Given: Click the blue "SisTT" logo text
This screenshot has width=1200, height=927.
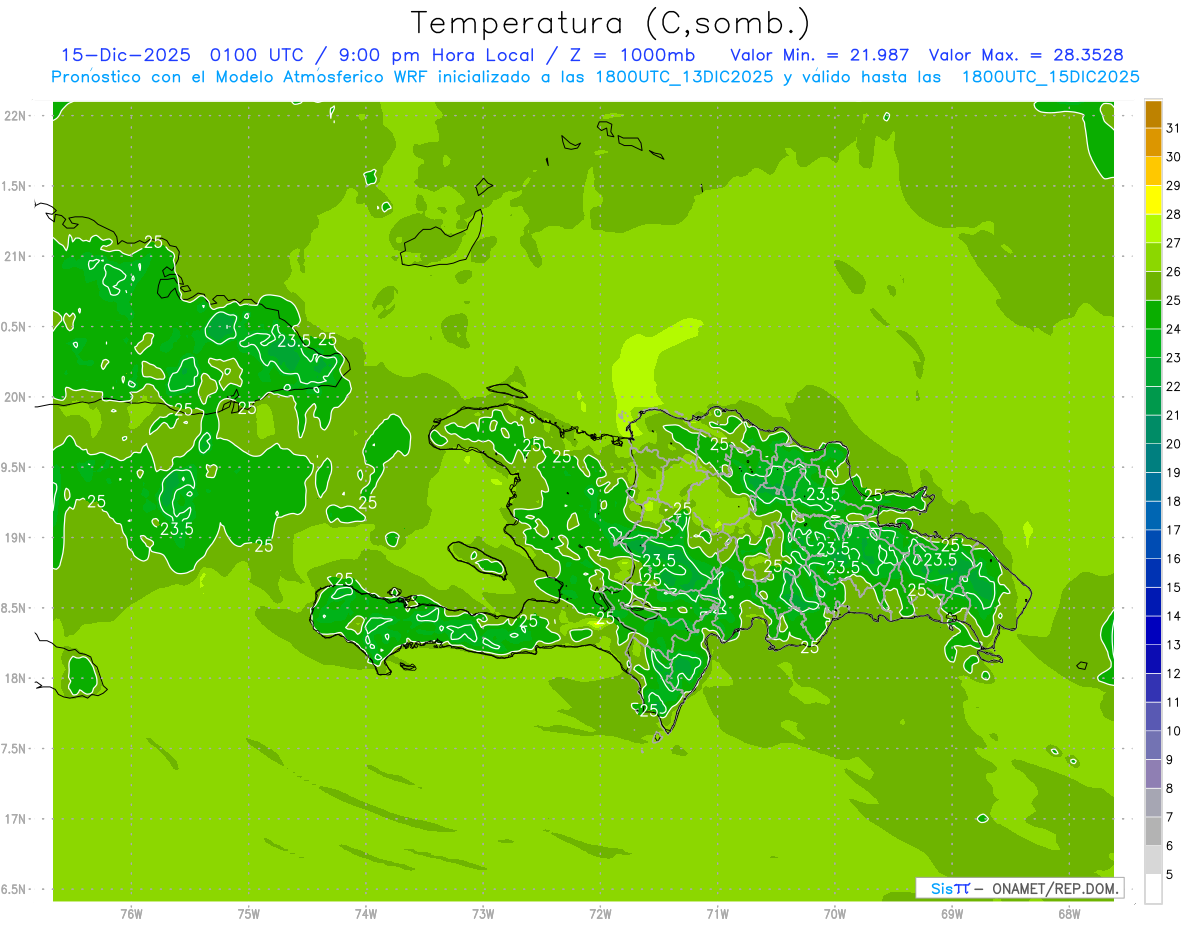Looking at the screenshot, I should tap(949, 888).
